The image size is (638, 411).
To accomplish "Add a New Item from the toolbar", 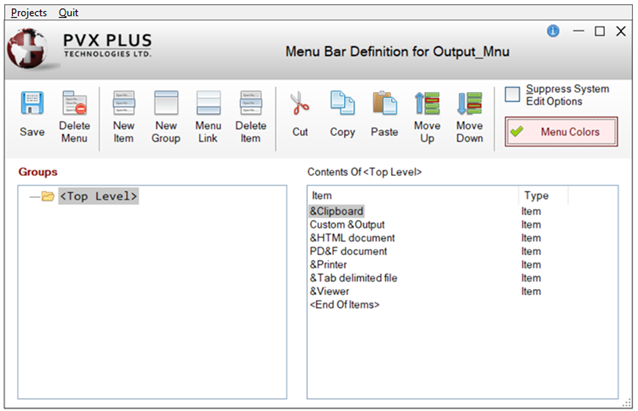I will 124,105.
